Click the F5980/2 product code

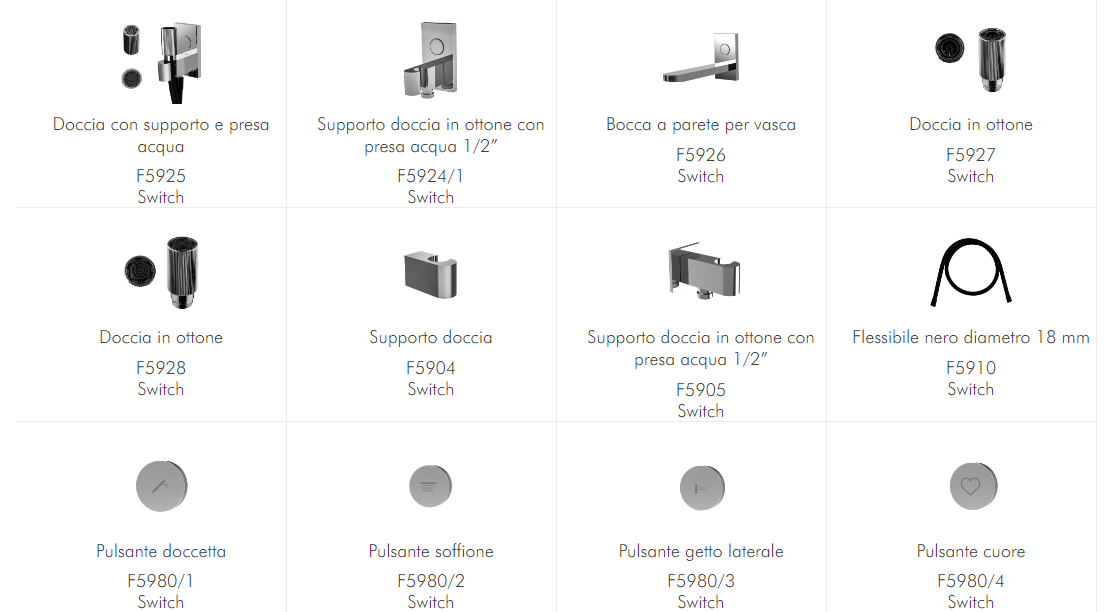pos(431,581)
